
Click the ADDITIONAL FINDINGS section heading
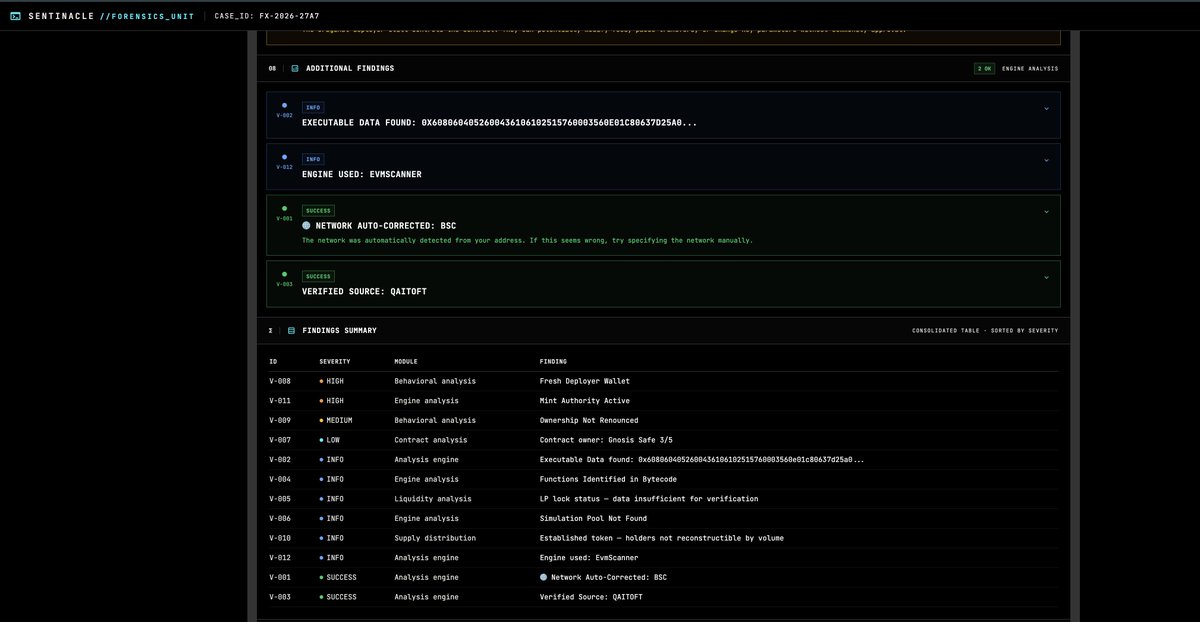pyautogui.click(x=350, y=68)
